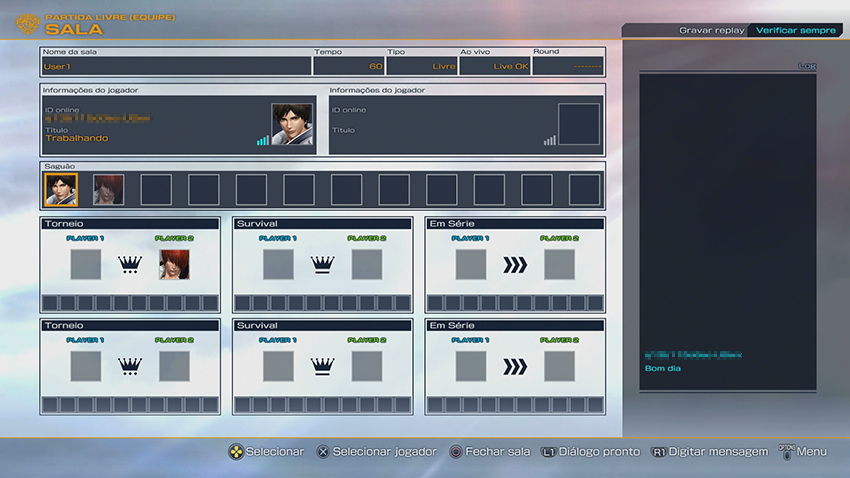Select Player 1 slot in bottom Torneio panel
This screenshot has width=850, height=478.
[86, 366]
